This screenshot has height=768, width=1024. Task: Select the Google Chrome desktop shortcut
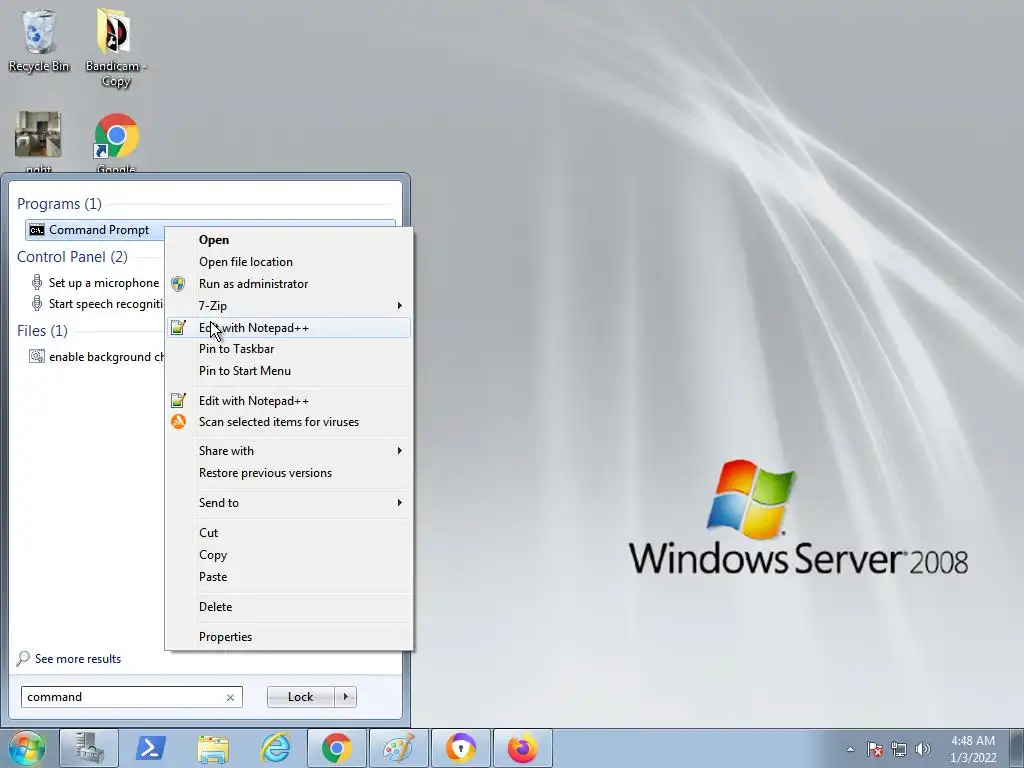(x=116, y=142)
